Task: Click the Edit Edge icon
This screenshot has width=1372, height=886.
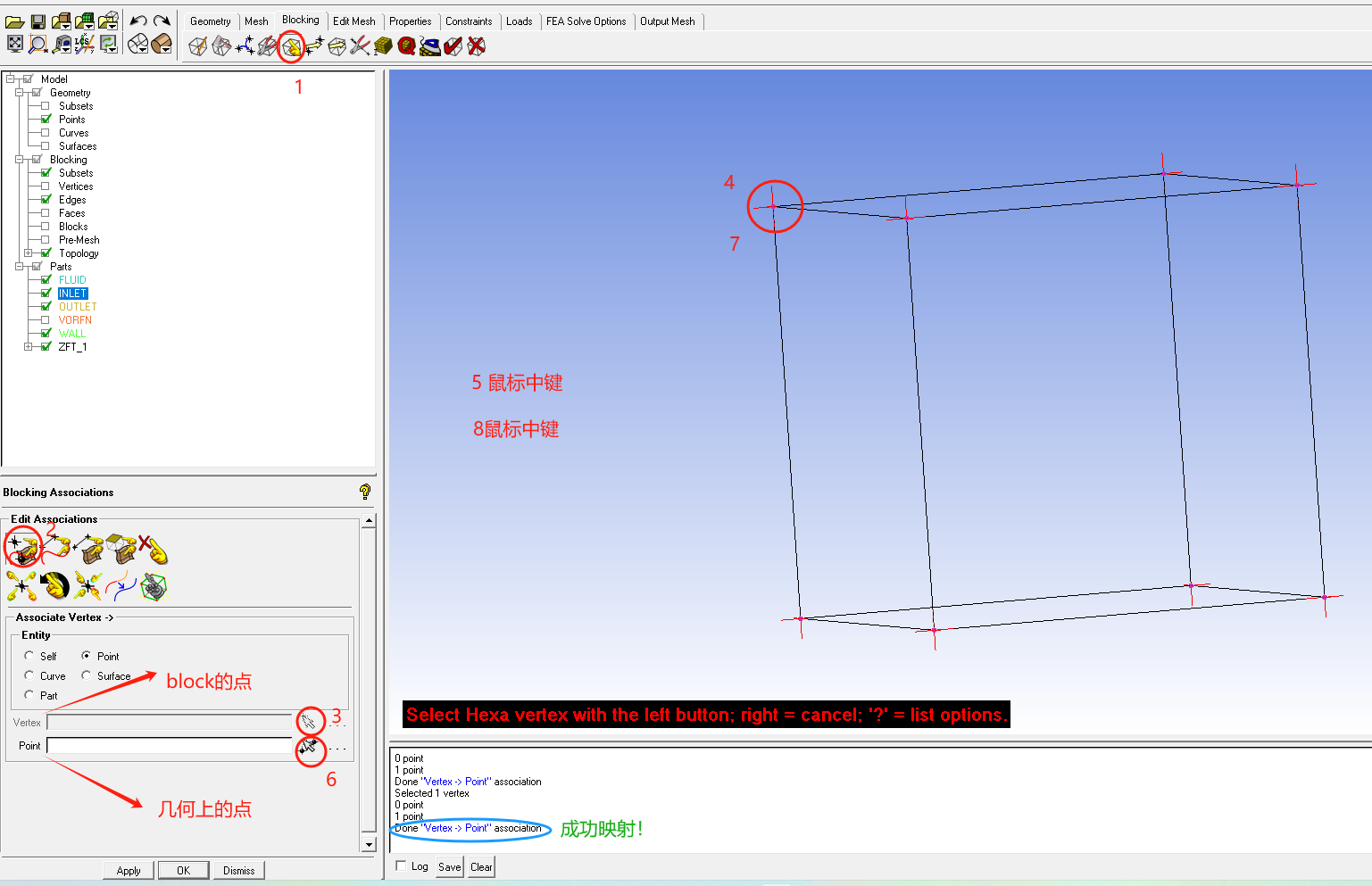Action: click(361, 46)
